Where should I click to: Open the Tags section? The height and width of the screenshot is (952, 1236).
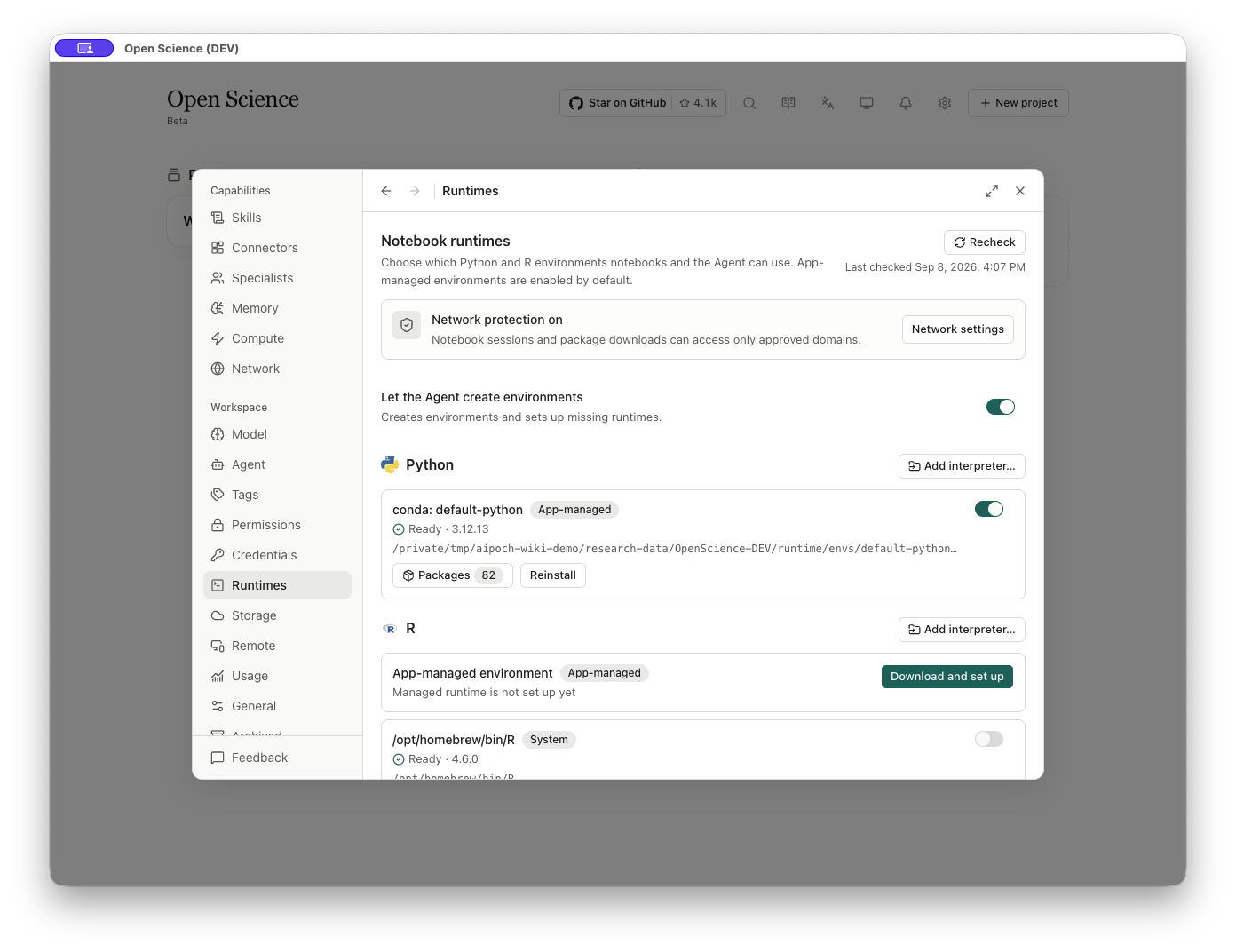pos(277,495)
